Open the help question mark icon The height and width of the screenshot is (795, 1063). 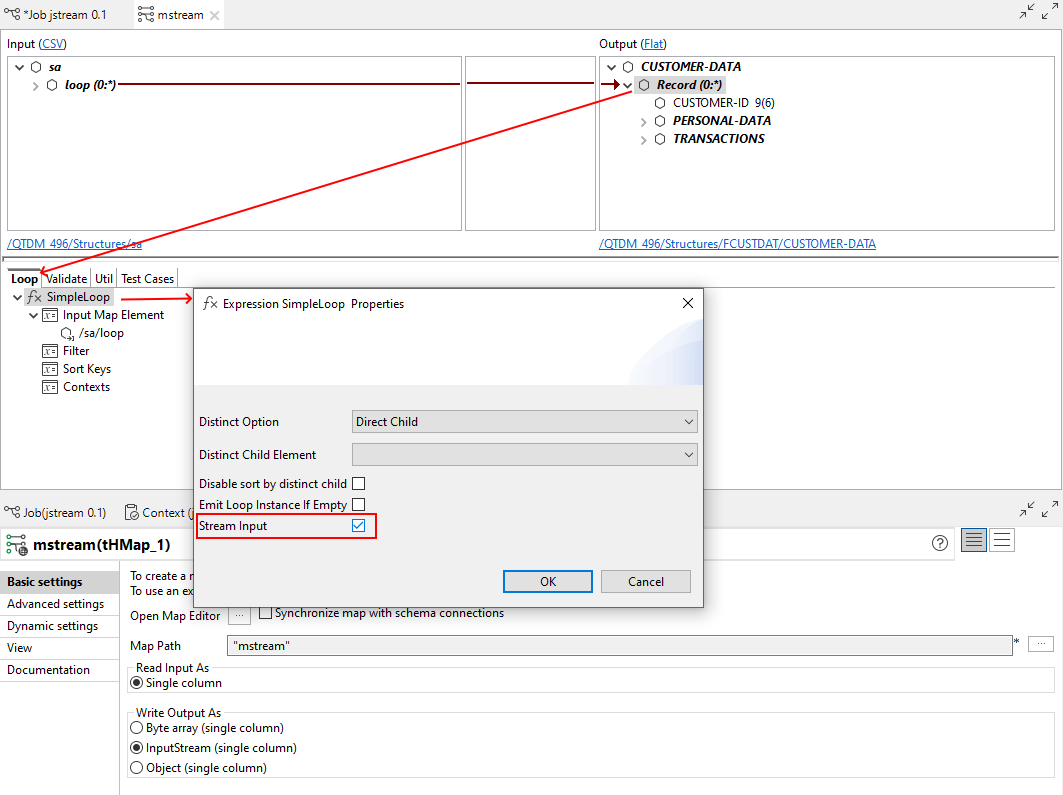pyautogui.click(x=939, y=543)
